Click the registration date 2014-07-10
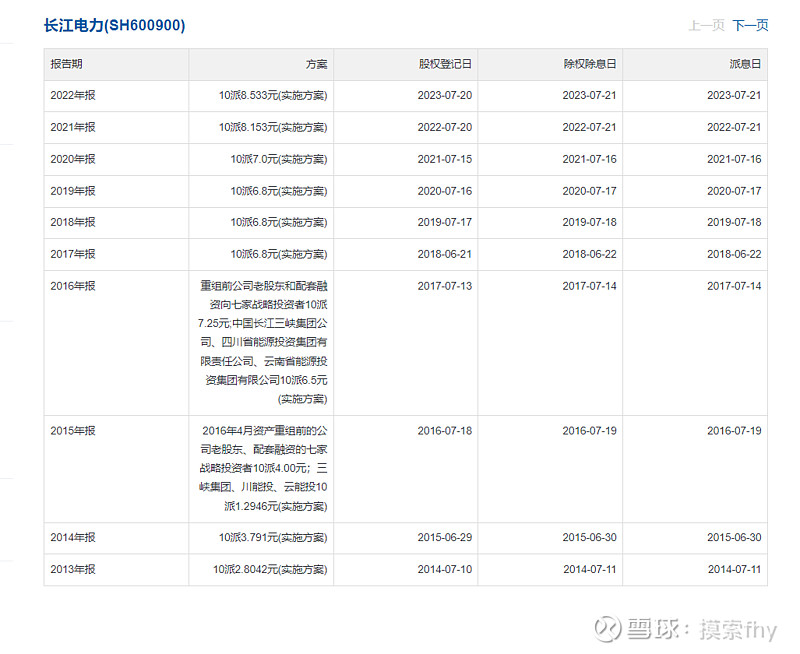Viewport: 800px width, 654px height. pyautogui.click(x=445, y=569)
